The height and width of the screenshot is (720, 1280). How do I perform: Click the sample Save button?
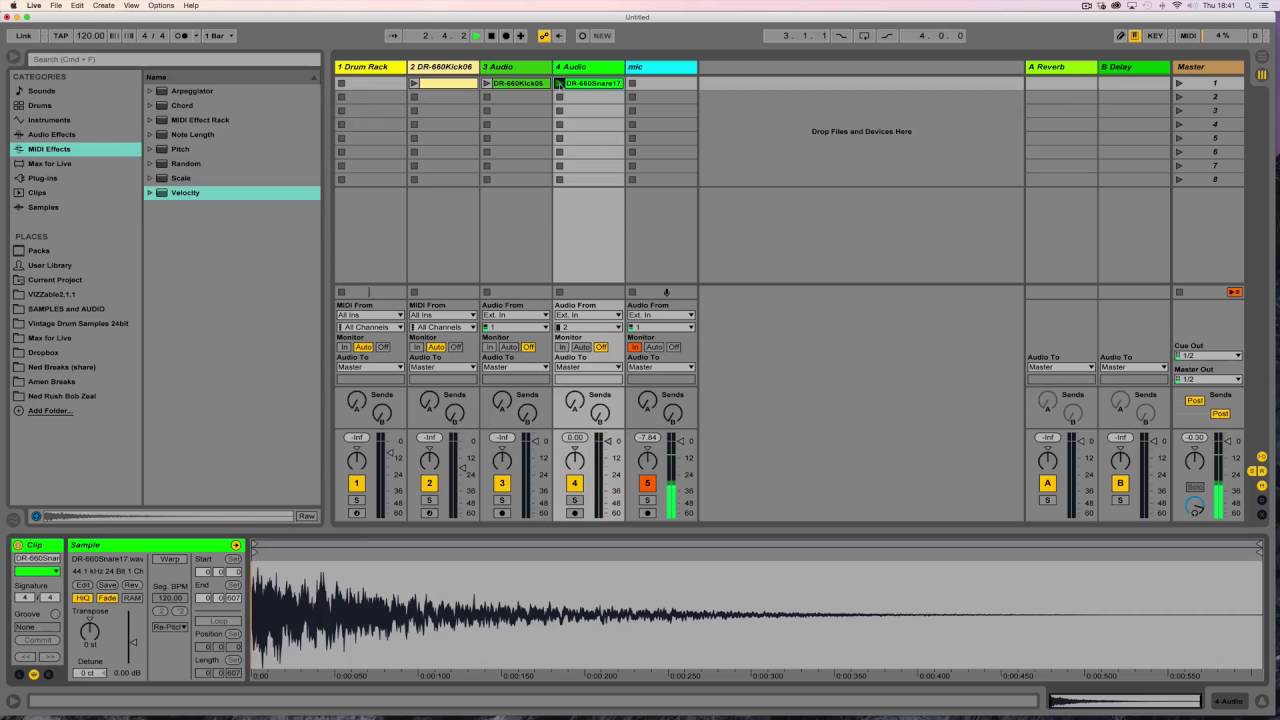point(107,585)
